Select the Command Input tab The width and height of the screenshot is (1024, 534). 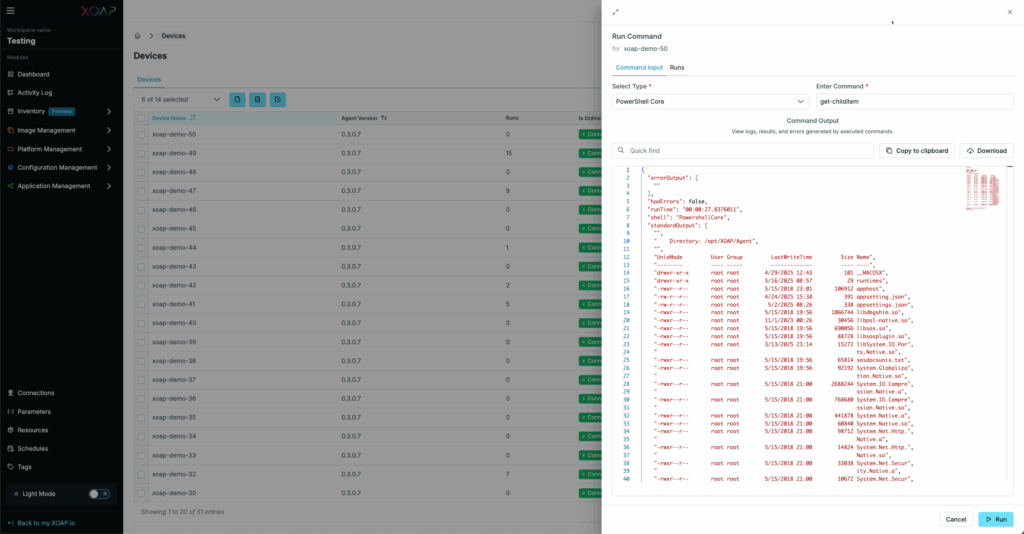point(638,67)
